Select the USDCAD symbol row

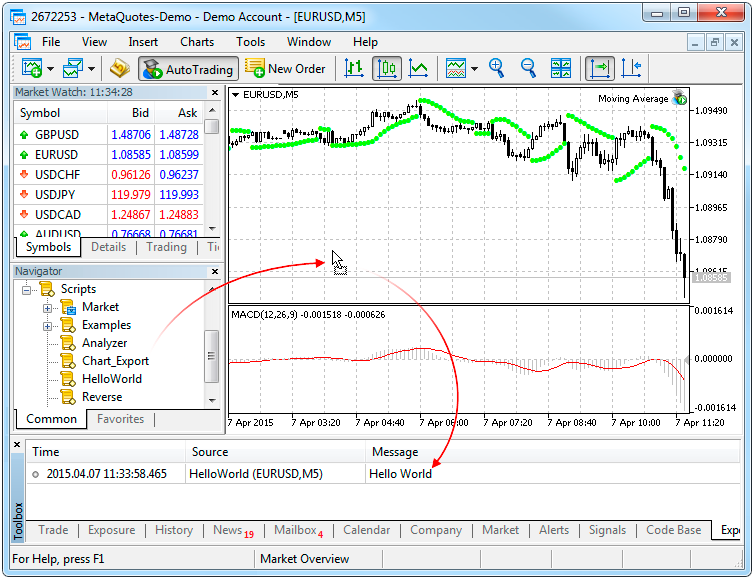coord(109,215)
